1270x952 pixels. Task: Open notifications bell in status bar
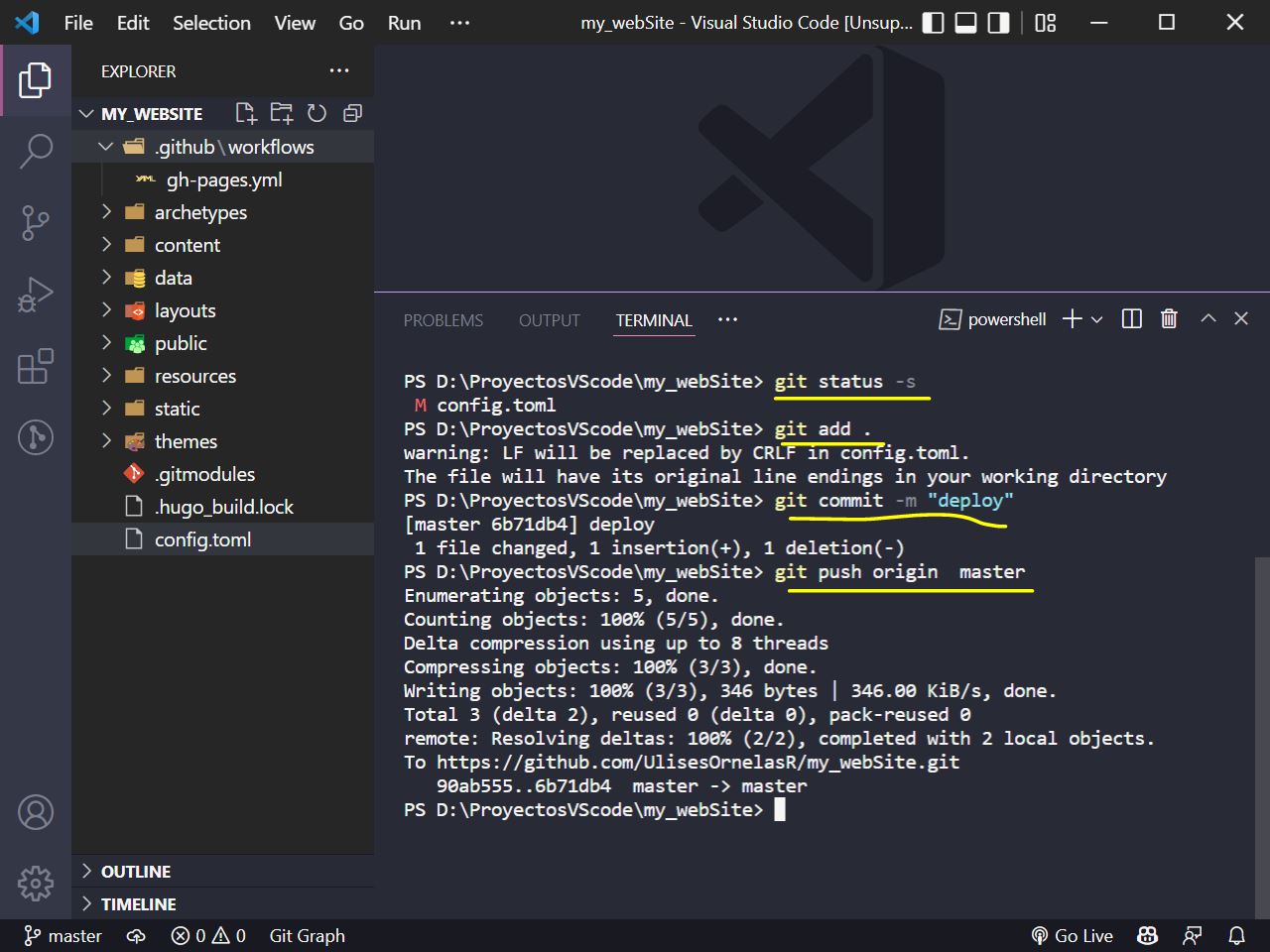pos(1237,935)
